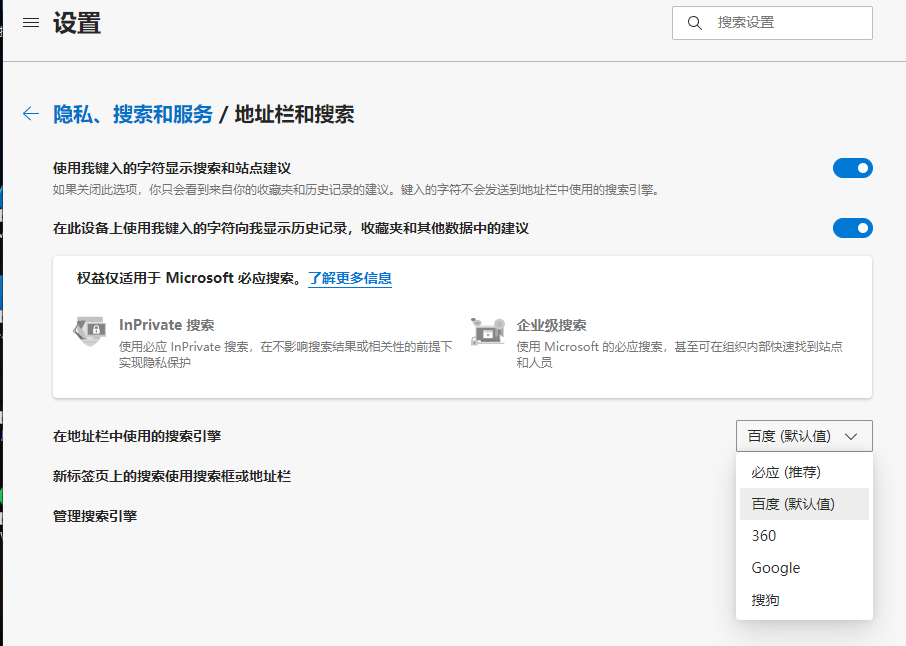
Task: Choose 360 as search engine
Action: (804, 536)
